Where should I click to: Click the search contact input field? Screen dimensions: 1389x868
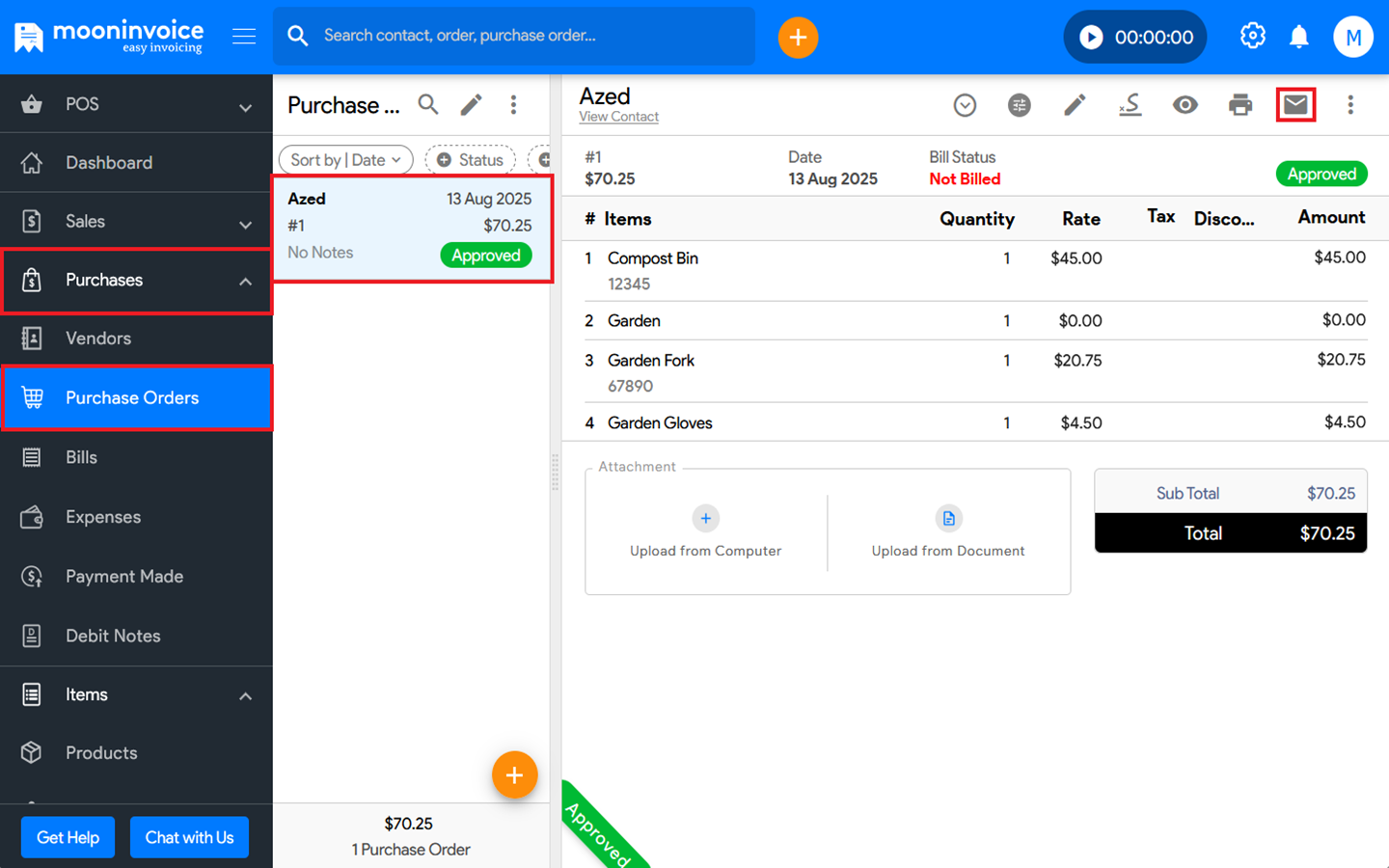point(531,36)
